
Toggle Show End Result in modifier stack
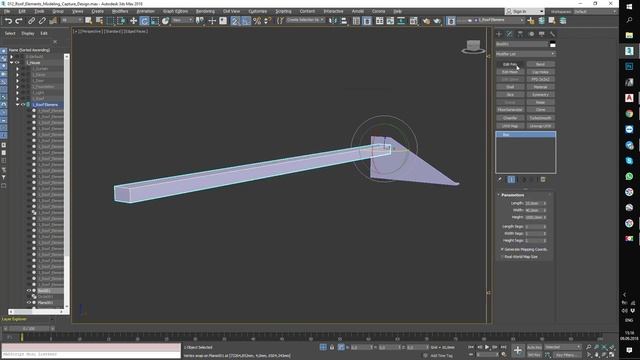pos(511,179)
